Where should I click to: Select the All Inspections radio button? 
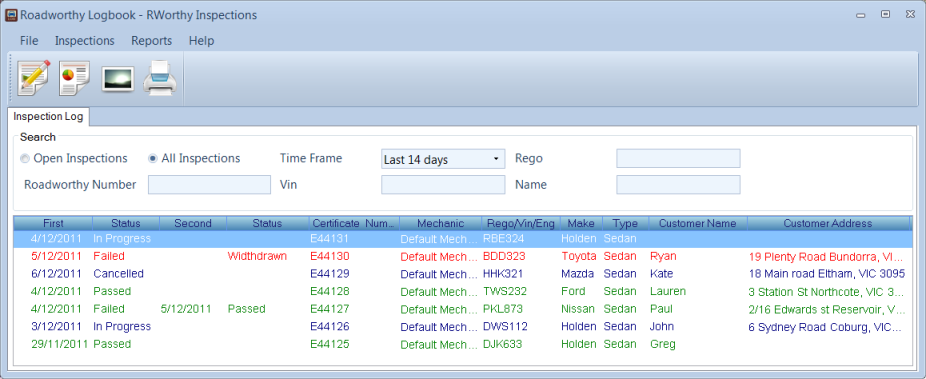click(152, 159)
